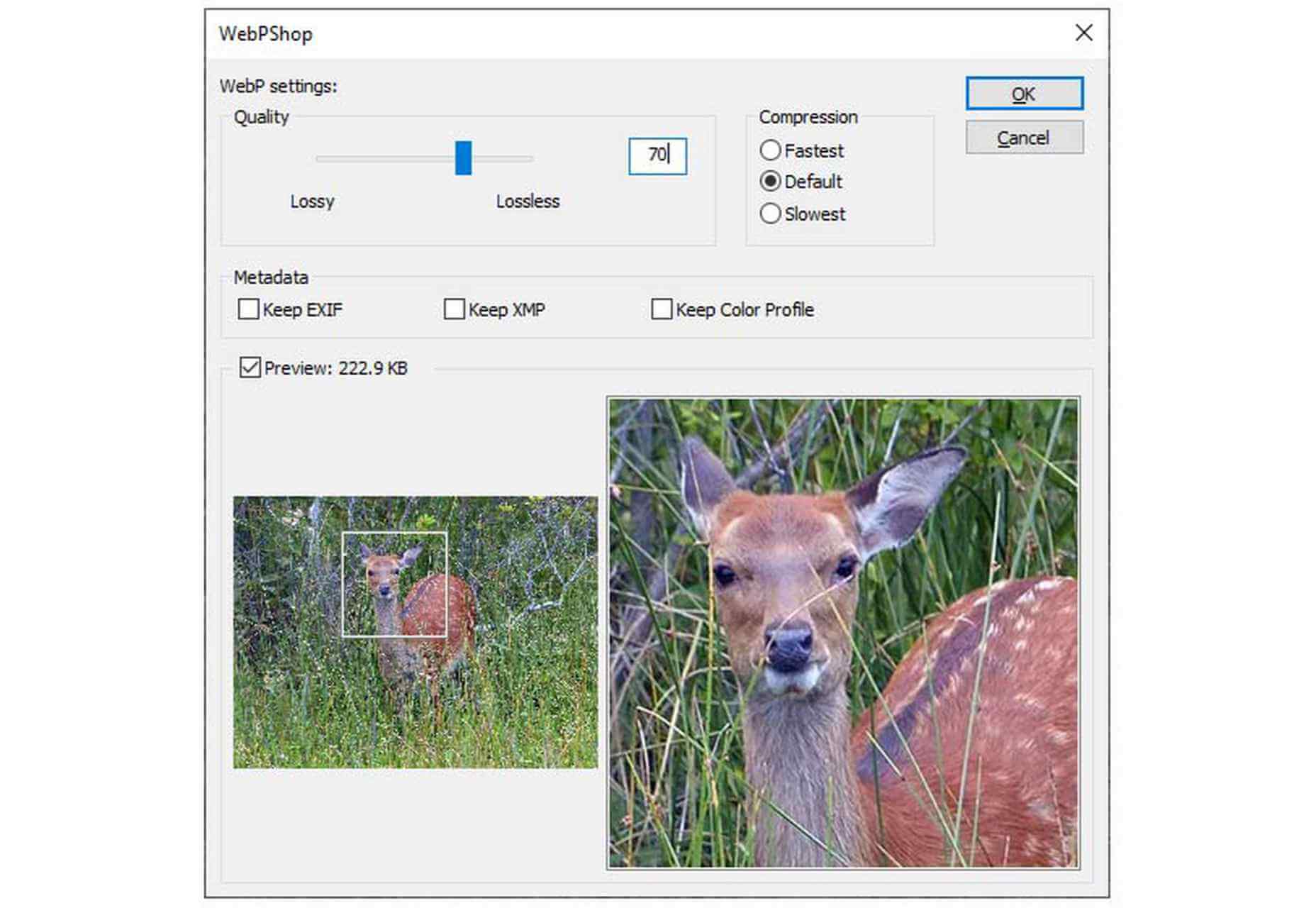This screenshot has height=908, width=1316.
Task: Click the Cancel button
Action: 1024,137
